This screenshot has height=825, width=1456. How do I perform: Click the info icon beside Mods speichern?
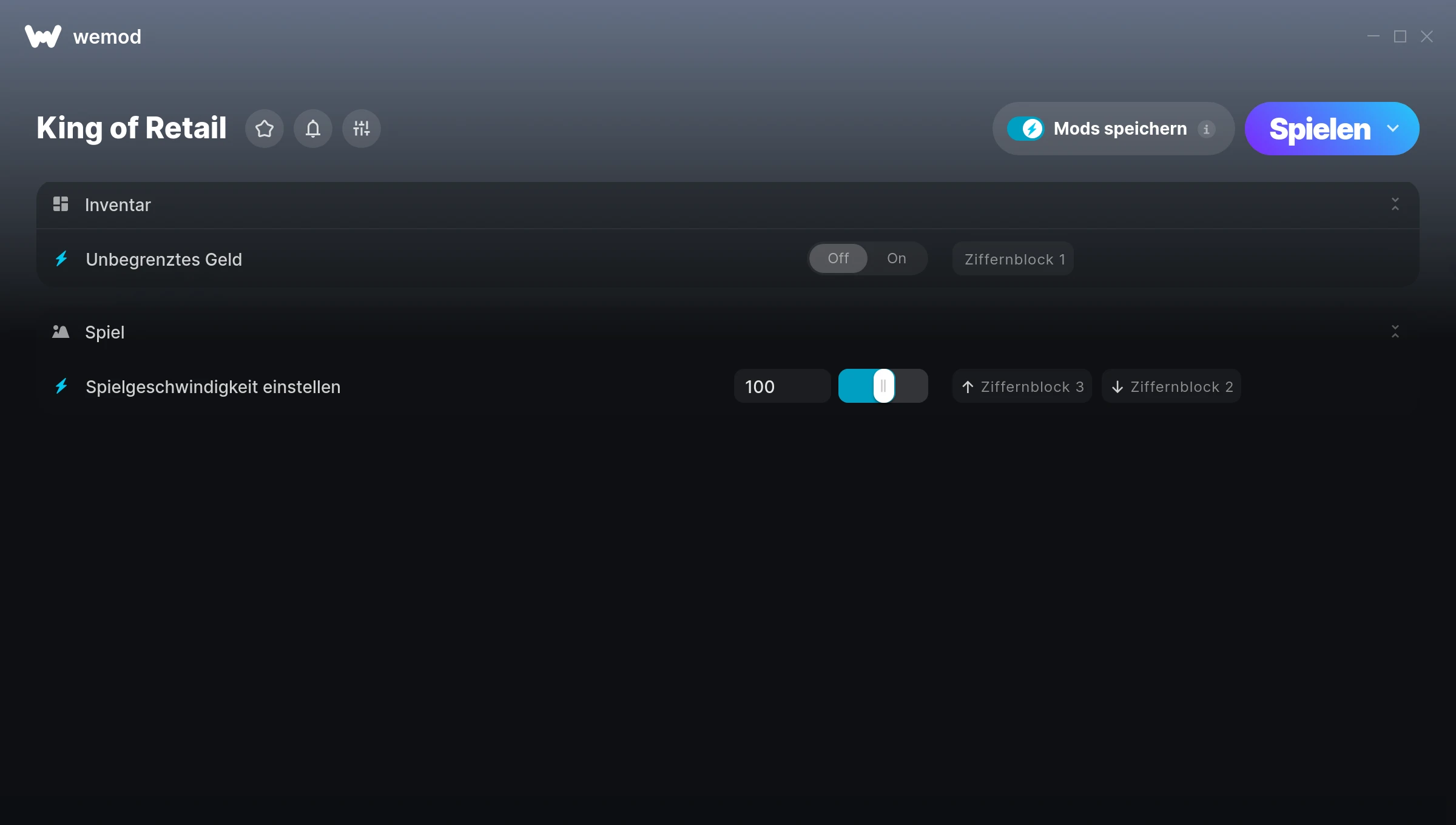(x=1206, y=129)
